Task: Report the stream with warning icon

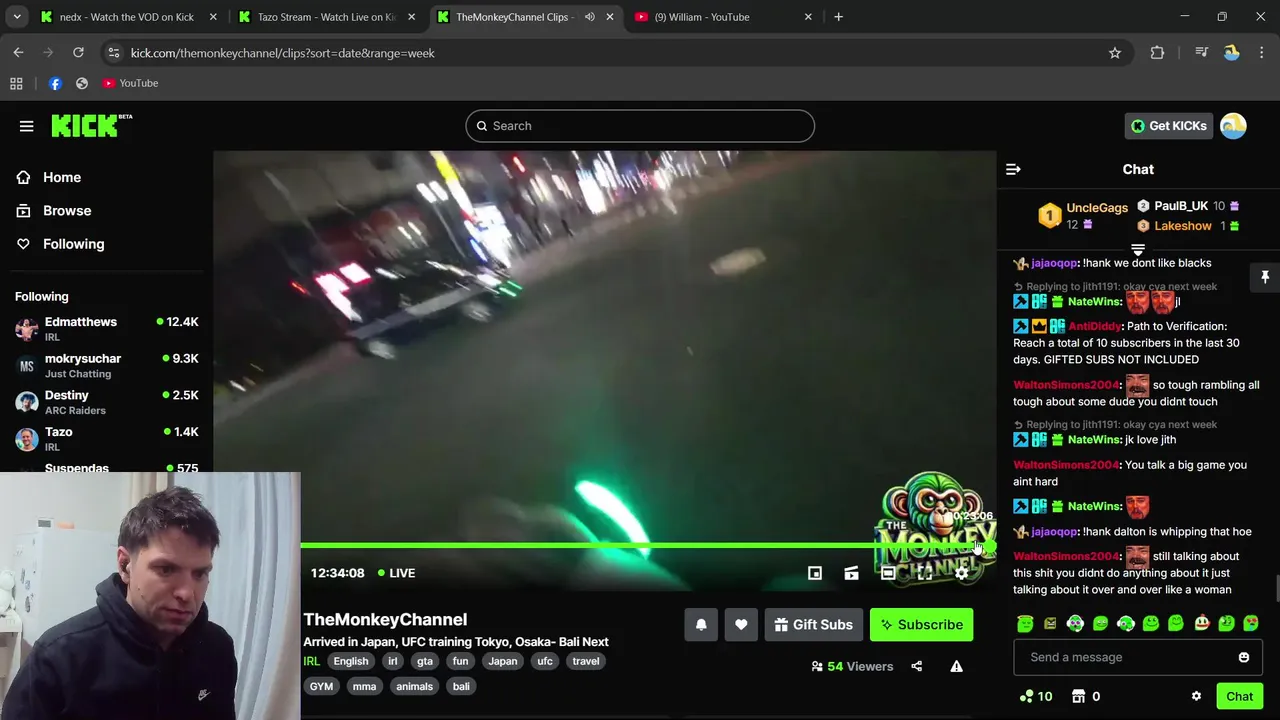Action: point(956,666)
